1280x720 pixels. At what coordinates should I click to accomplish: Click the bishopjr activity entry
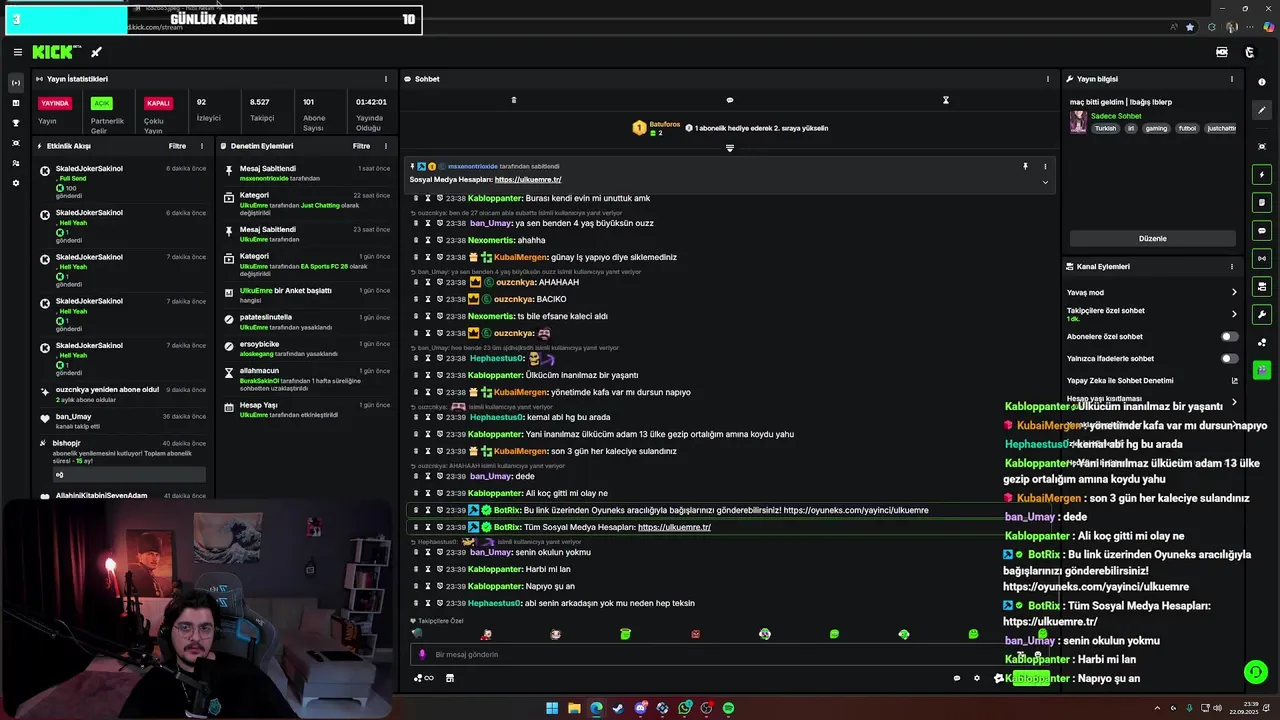122,461
